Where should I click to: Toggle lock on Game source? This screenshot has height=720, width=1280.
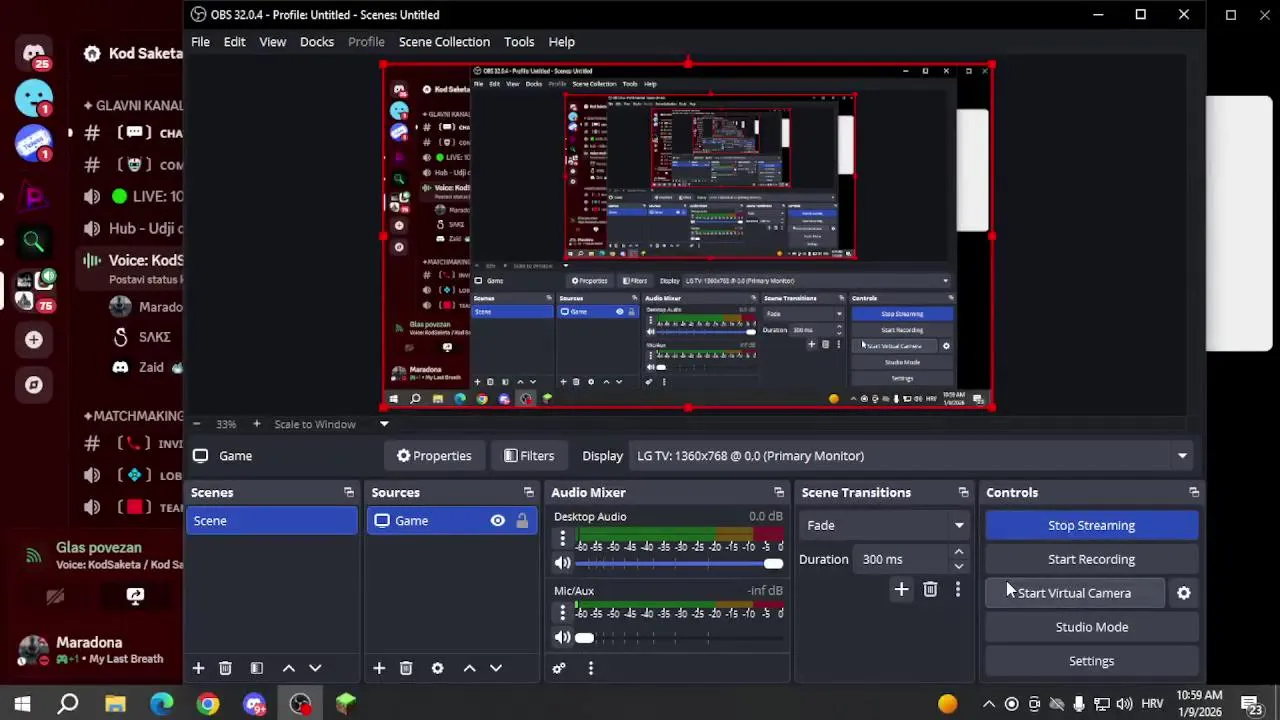coord(522,521)
